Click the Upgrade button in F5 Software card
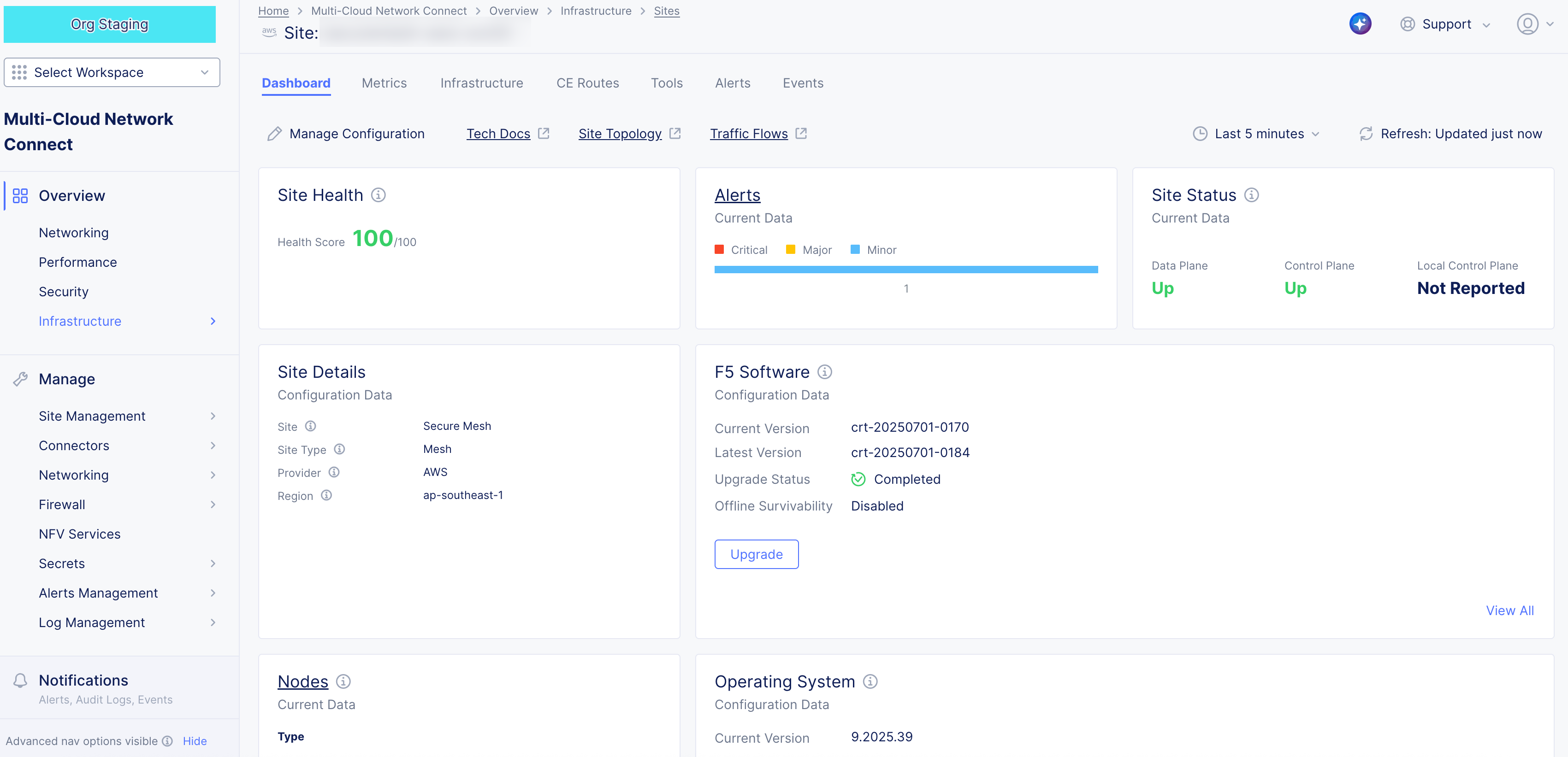Viewport: 1568px width, 757px height. [x=756, y=554]
